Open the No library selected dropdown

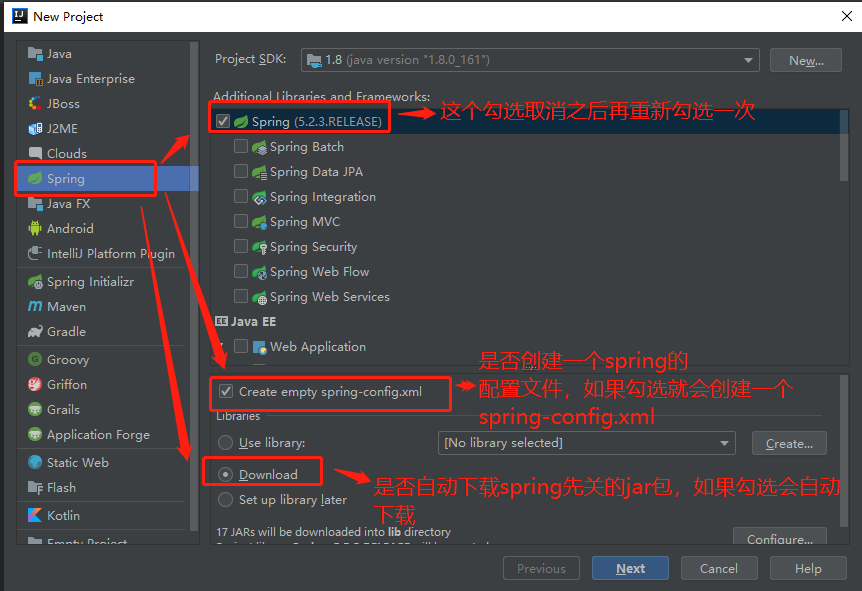(587, 443)
